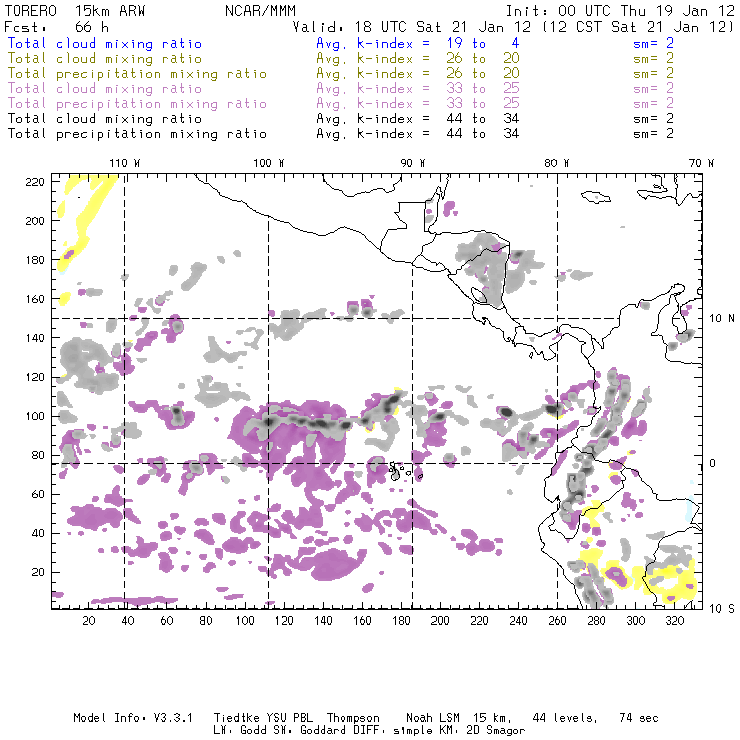Click the '100' value on the vertical axis

[x=35, y=416]
